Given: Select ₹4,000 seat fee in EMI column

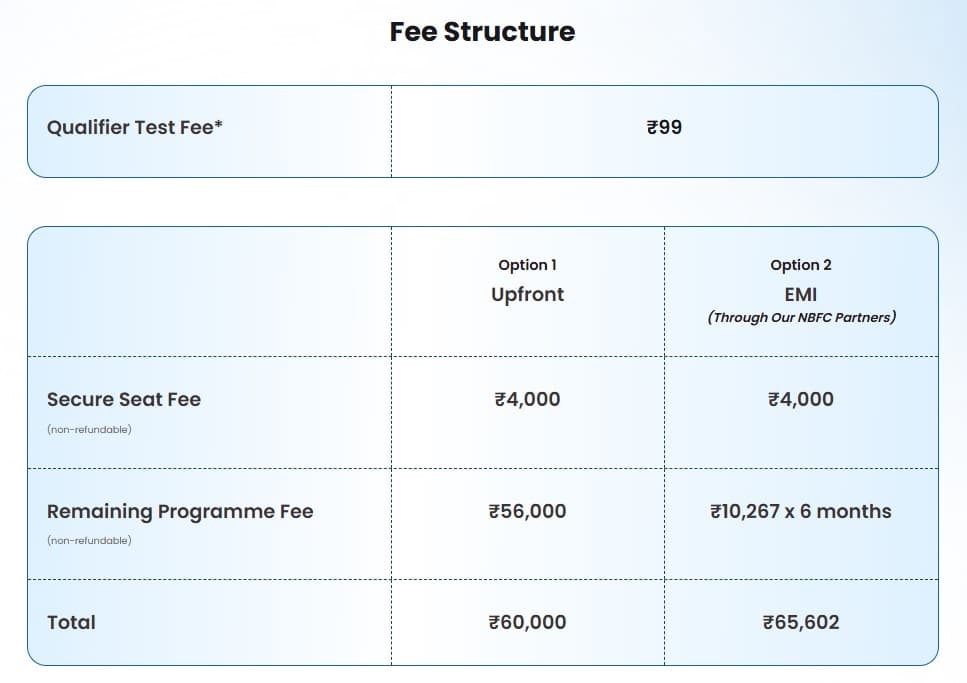Looking at the screenshot, I should tap(801, 399).
